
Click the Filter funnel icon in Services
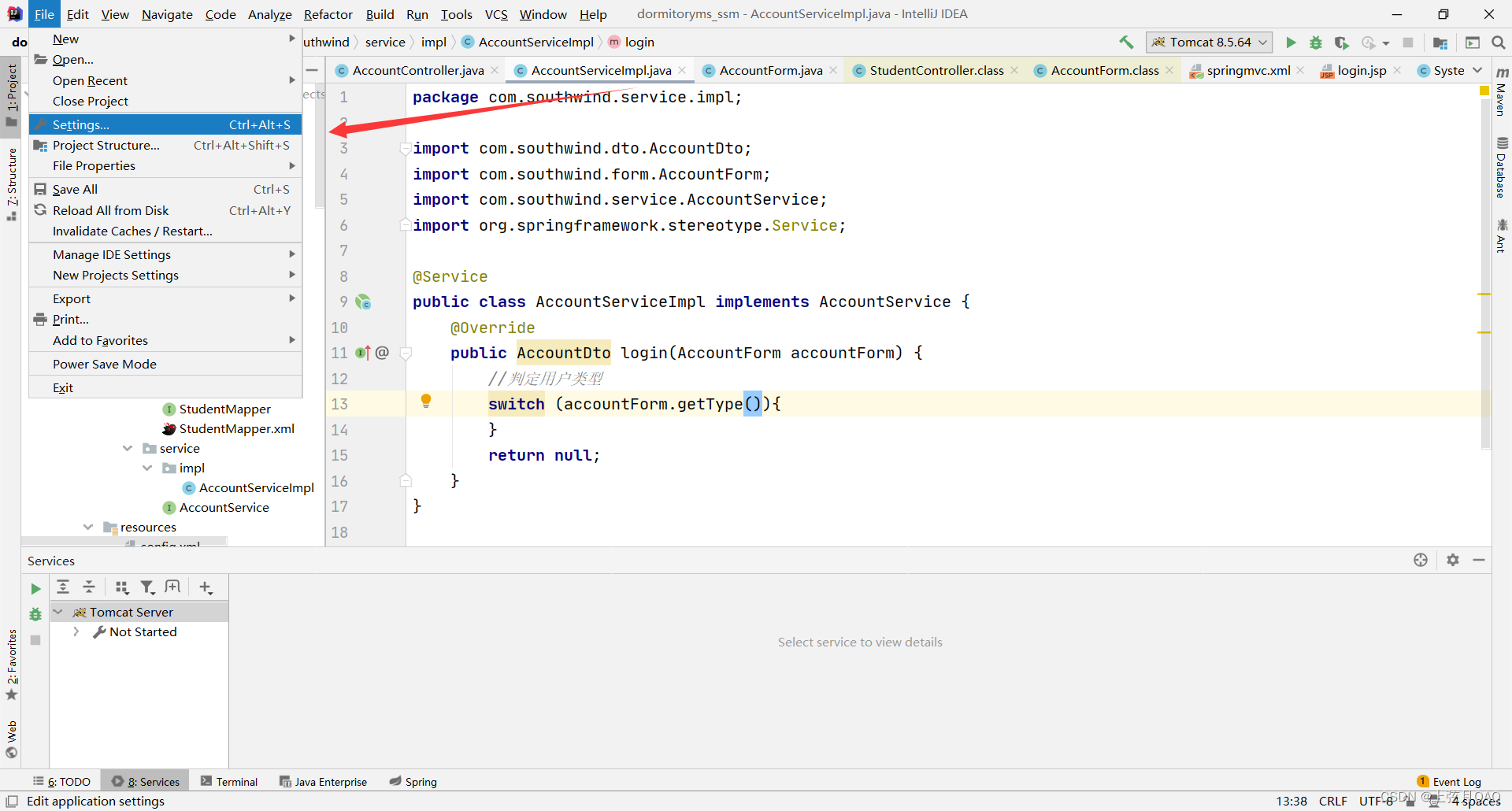[x=147, y=587]
